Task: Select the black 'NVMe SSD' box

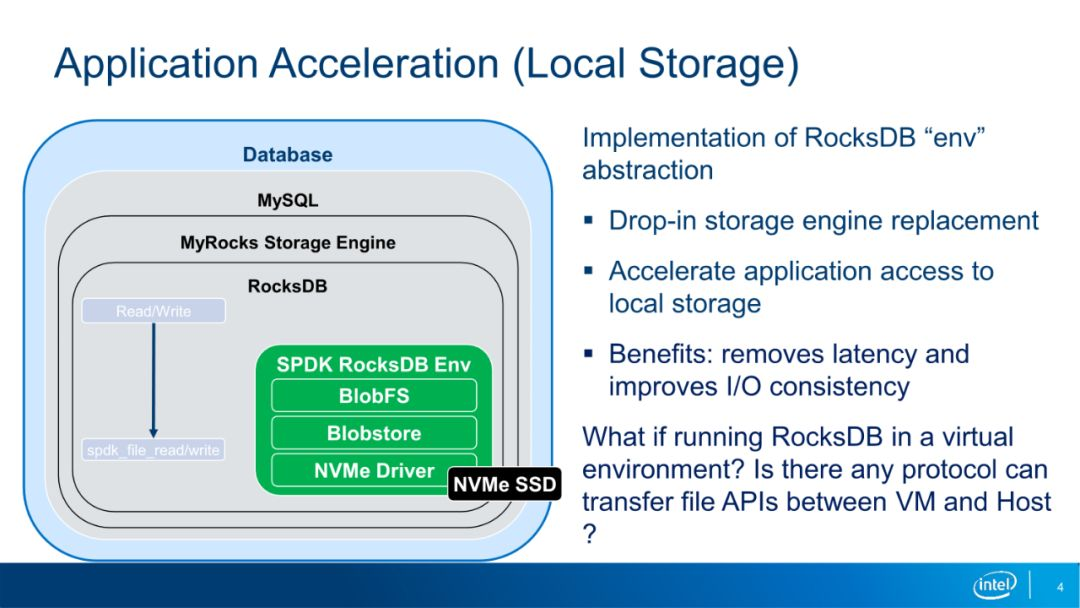Action: [x=505, y=484]
